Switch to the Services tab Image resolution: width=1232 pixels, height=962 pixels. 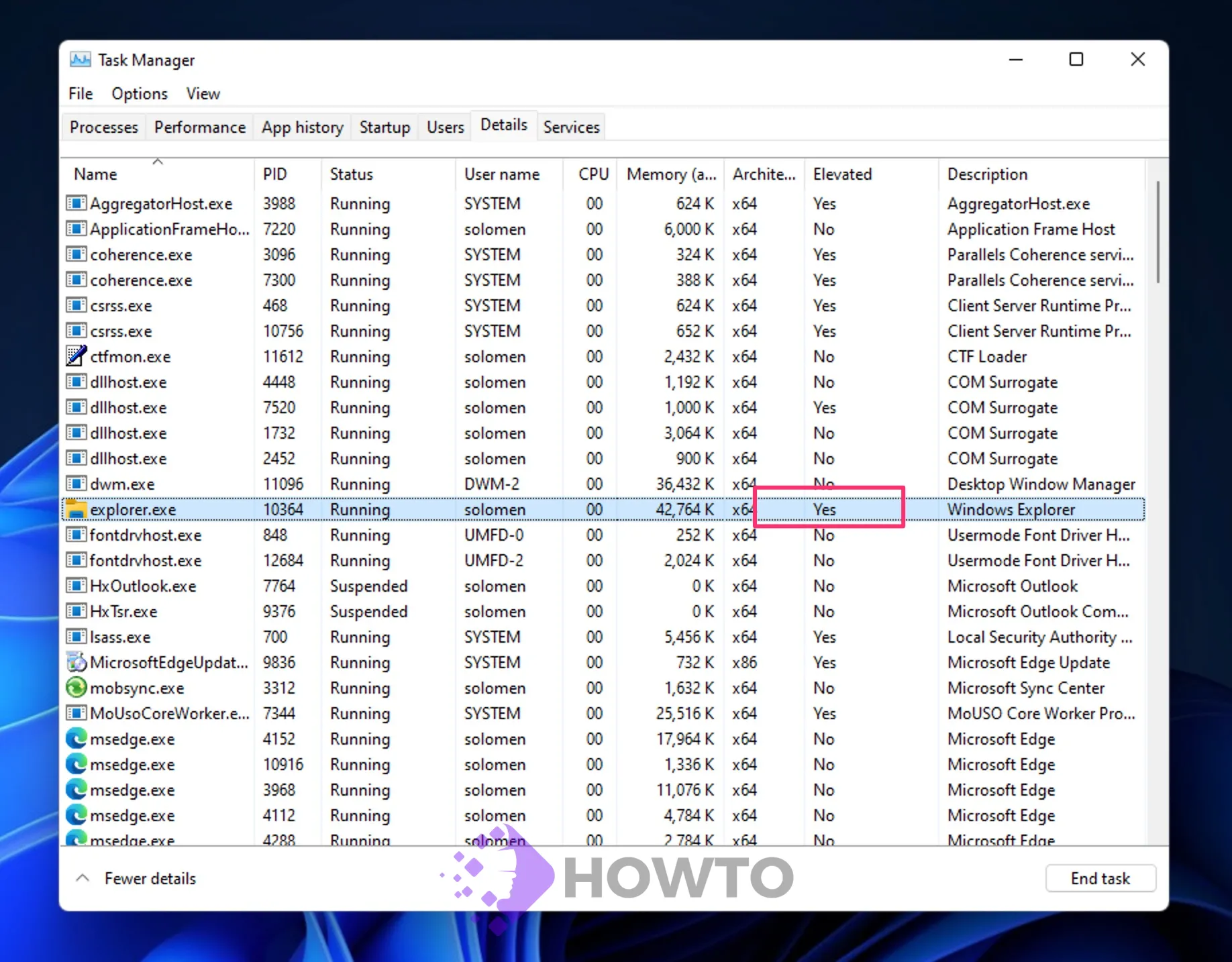(x=572, y=127)
